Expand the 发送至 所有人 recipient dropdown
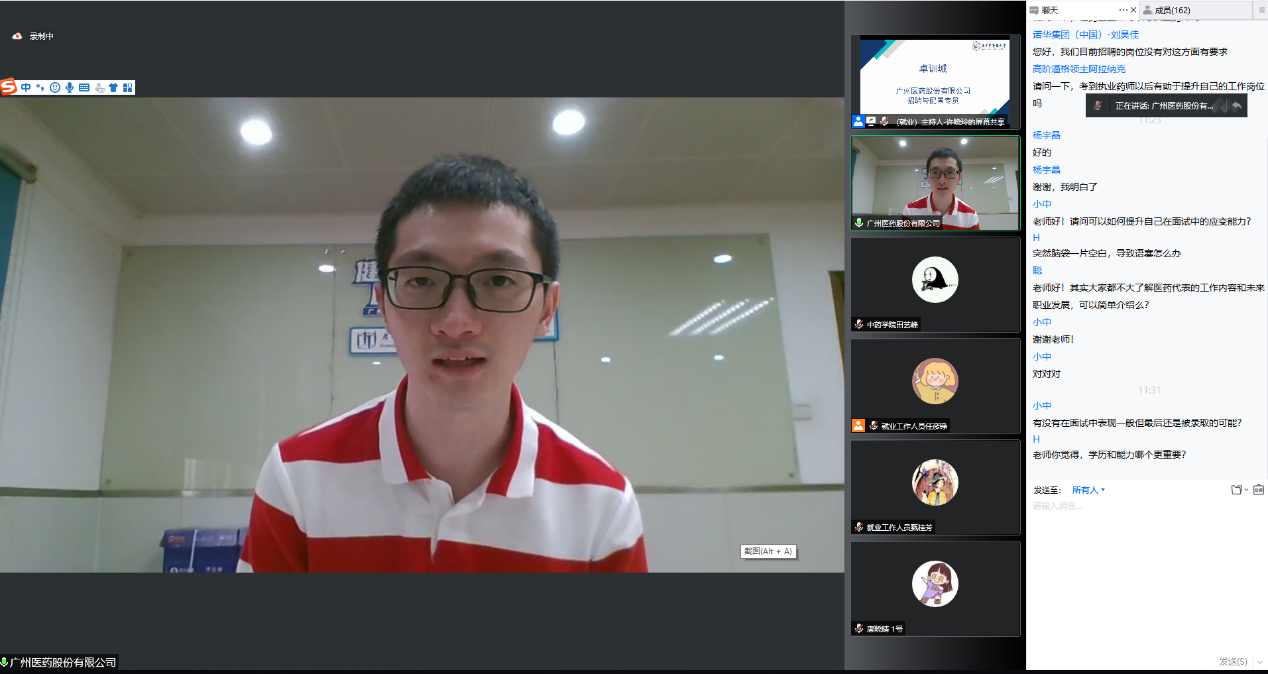The image size is (1268, 674). click(x=1088, y=490)
